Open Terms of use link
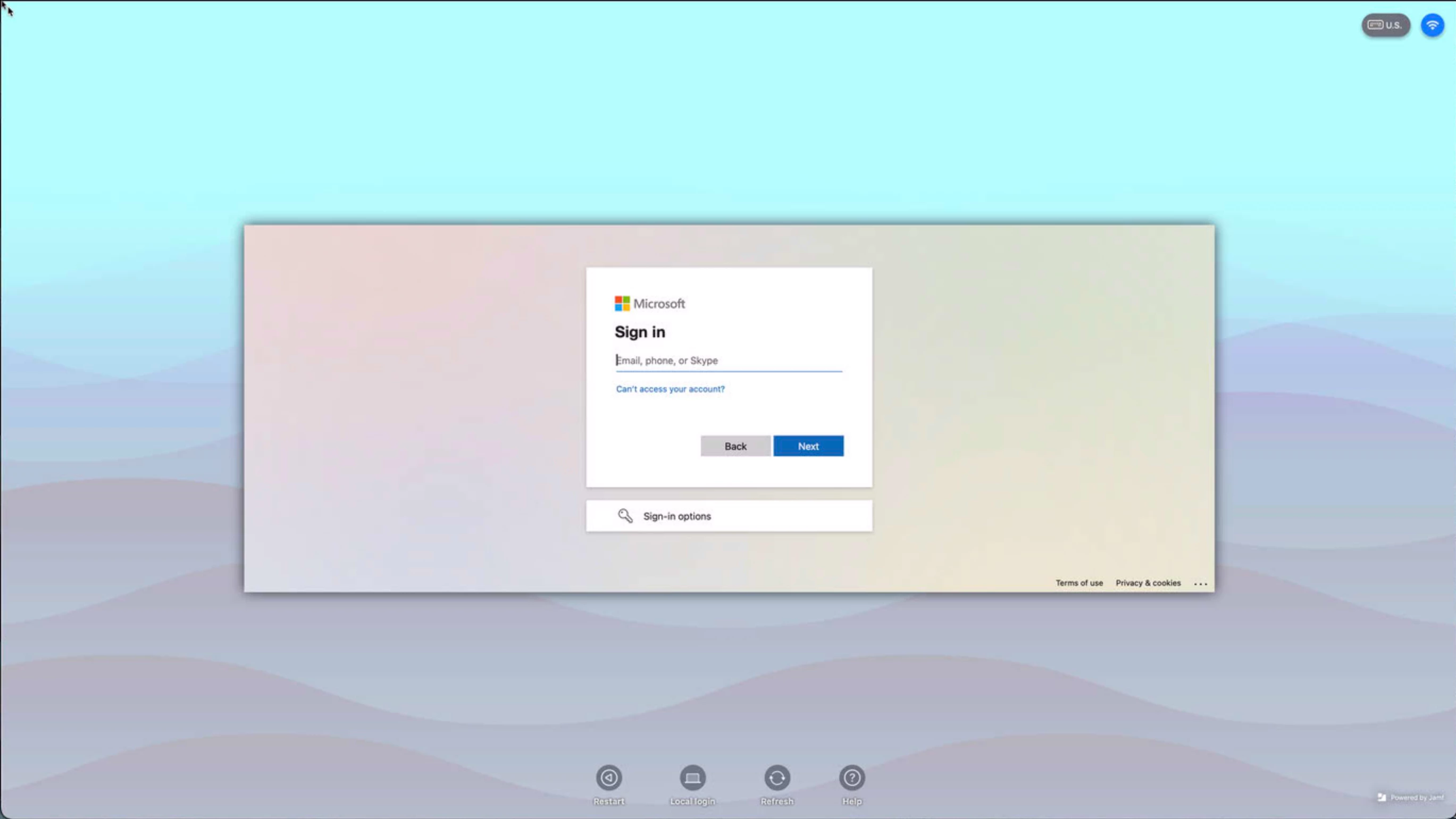The image size is (1456, 819). [1078, 583]
